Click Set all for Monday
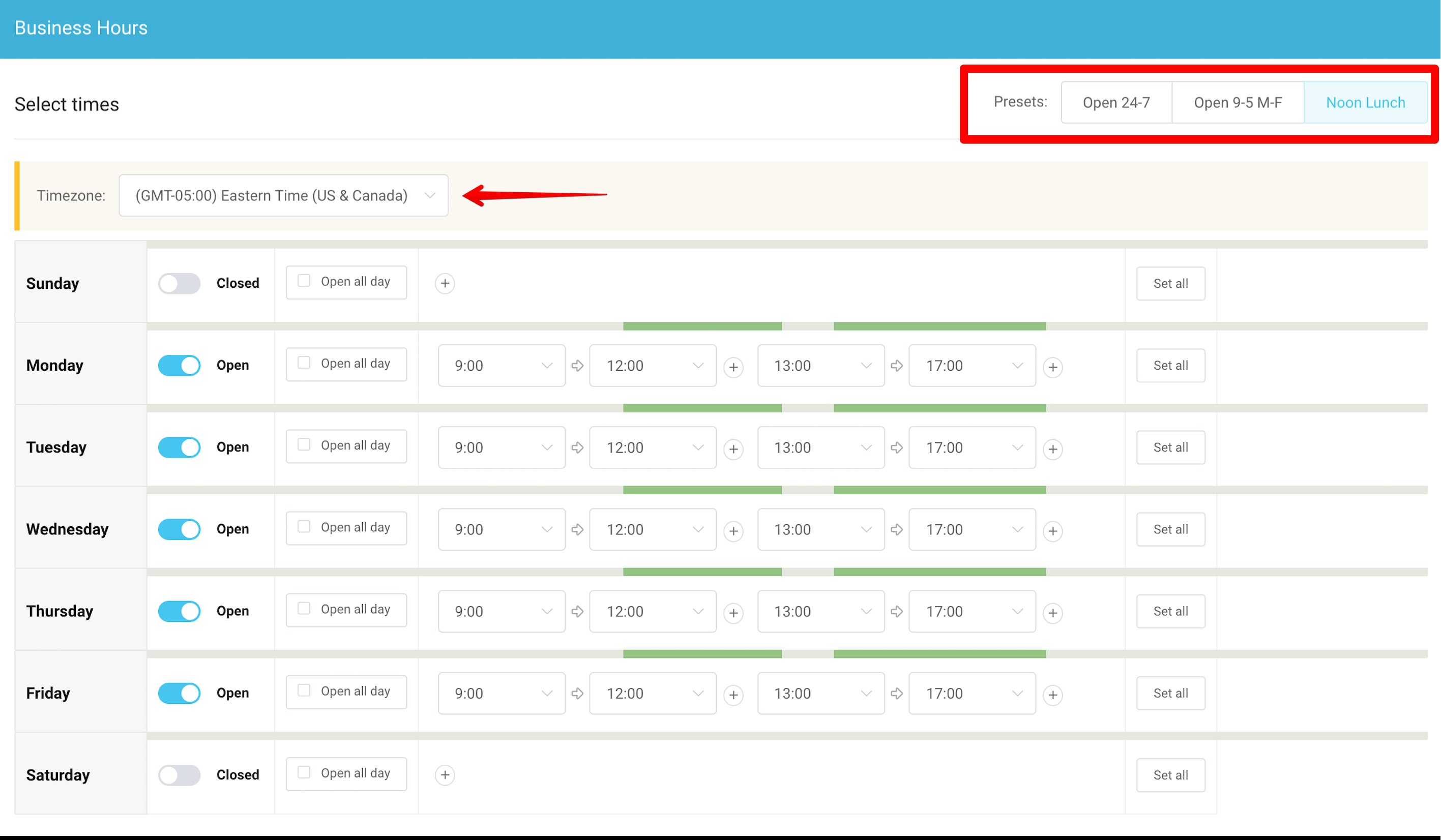This screenshot has height=840, width=1441. coord(1170,365)
